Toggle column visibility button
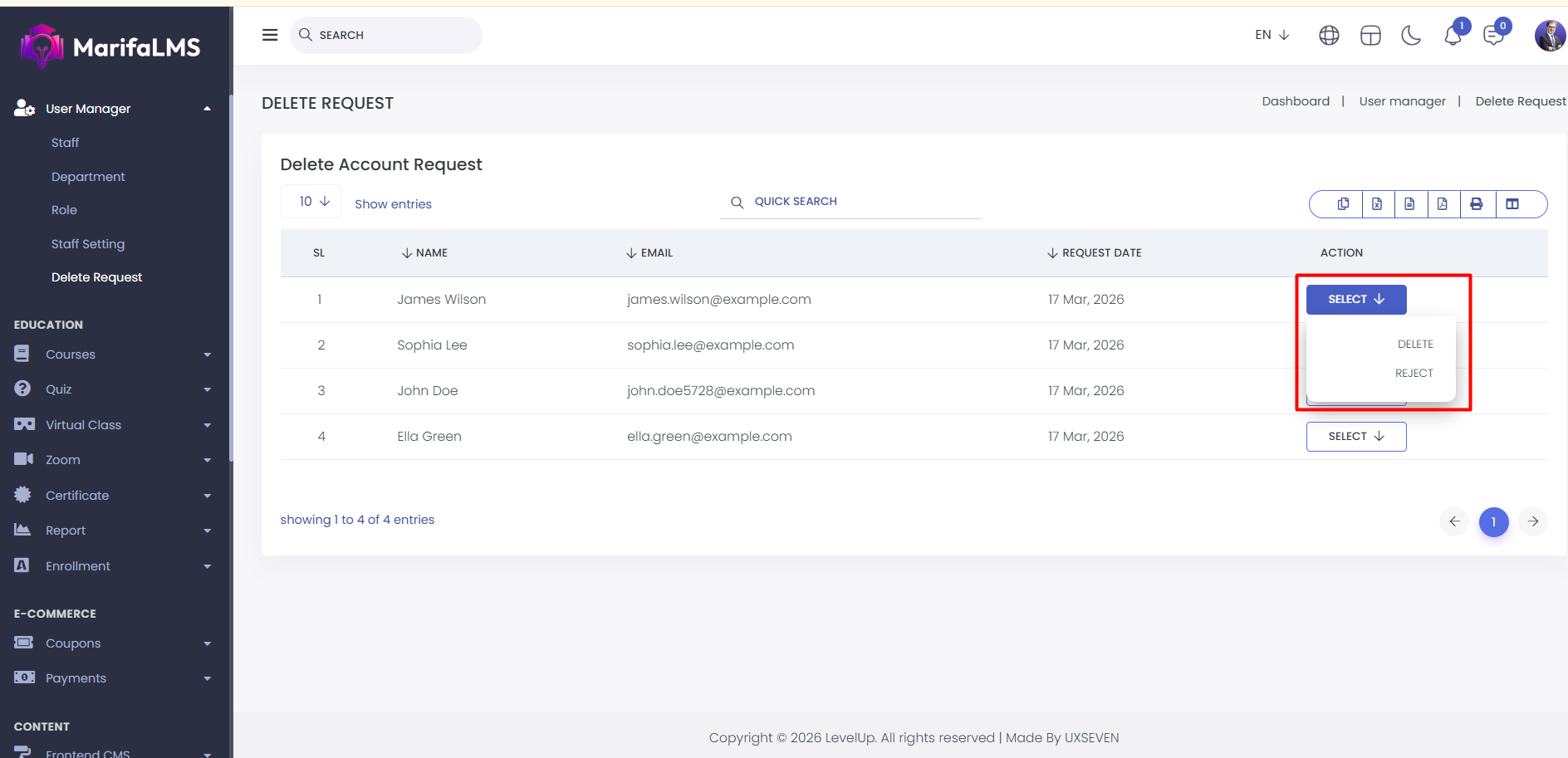Screen dimensions: 1568x758 click(1512, 204)
